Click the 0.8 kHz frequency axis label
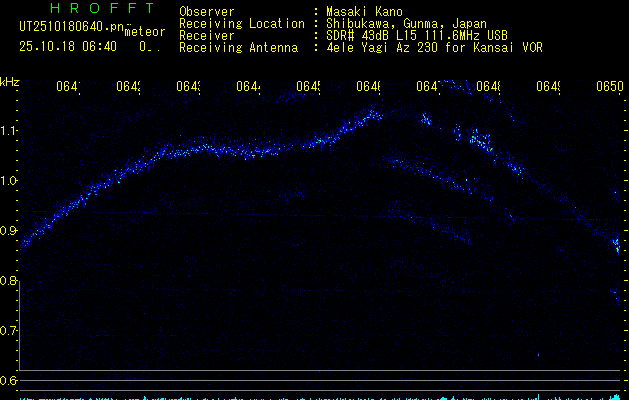Image resolution: width=629 pixels, height=400 pixels. tap(7, 281)
